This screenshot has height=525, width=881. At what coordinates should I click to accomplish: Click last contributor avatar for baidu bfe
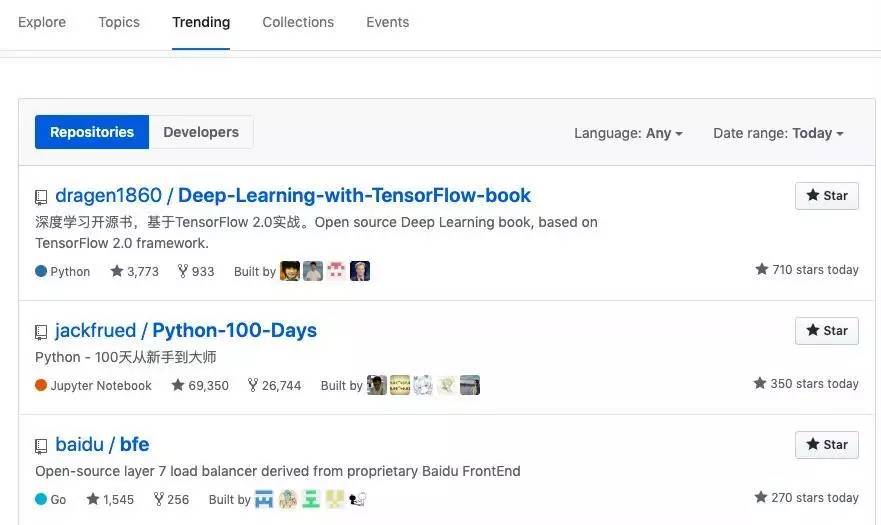[x=358, y=499]
